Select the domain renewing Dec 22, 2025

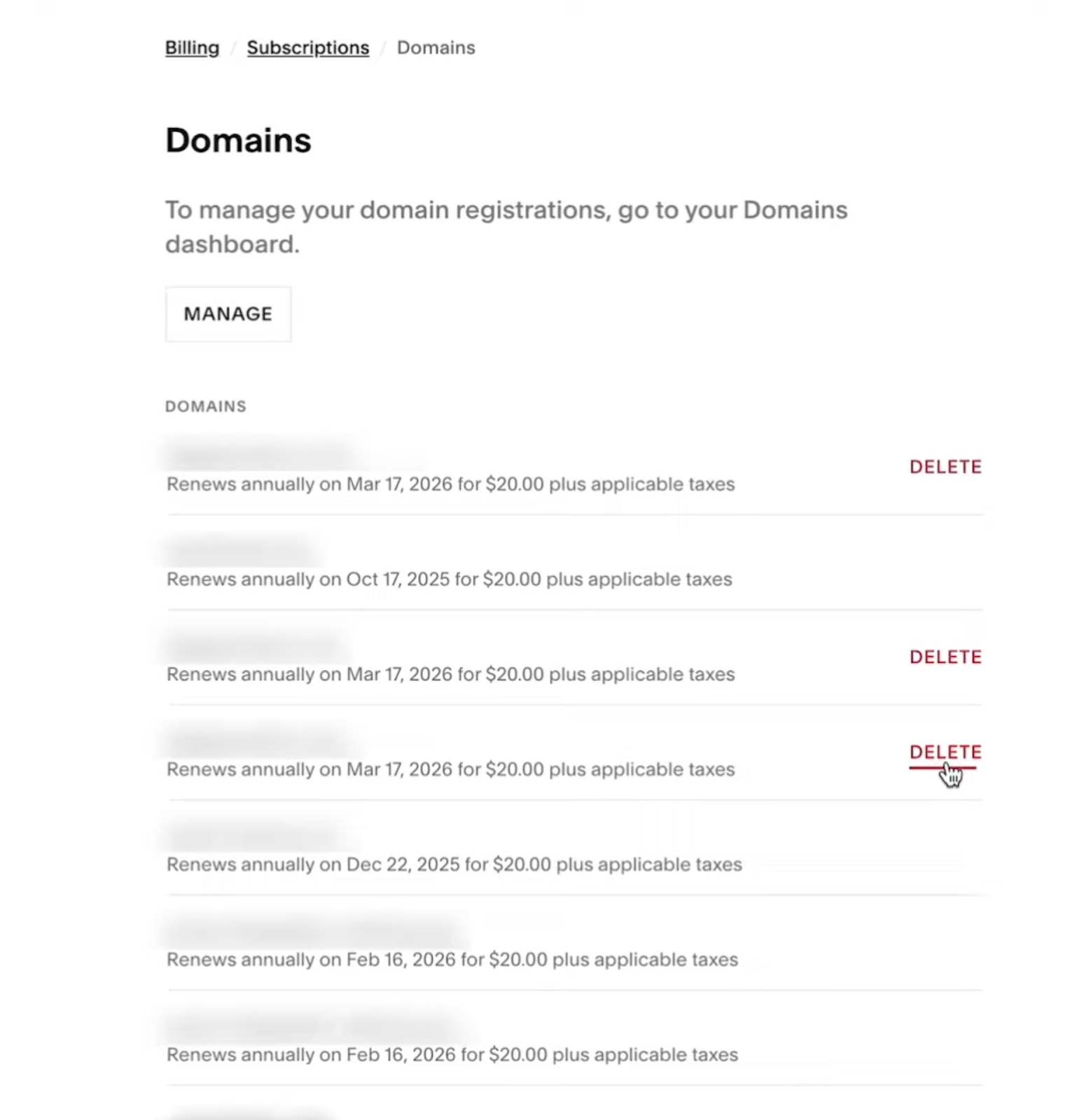[263, 836]
